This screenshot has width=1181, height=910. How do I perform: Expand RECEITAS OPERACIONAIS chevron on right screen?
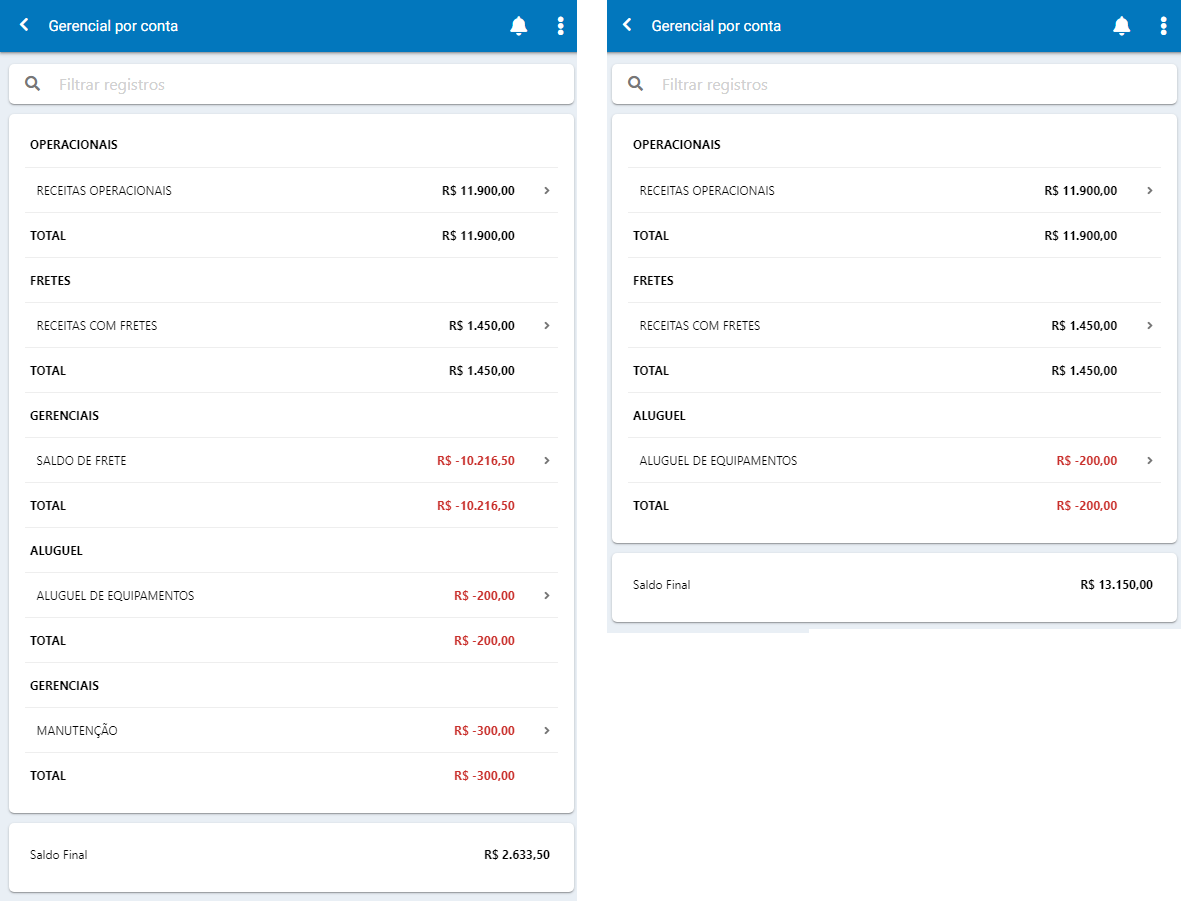pyautogui.click(x=1149, y=191)
